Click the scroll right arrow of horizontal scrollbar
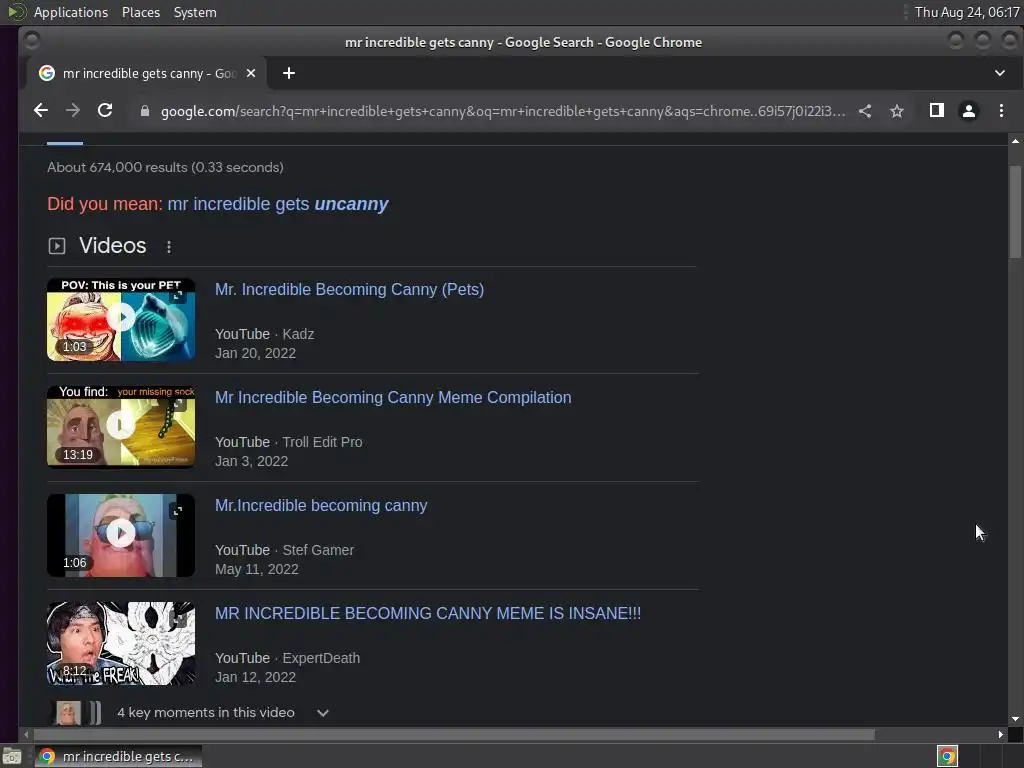Viewport: 1024px width, 768px height. 1000,735
